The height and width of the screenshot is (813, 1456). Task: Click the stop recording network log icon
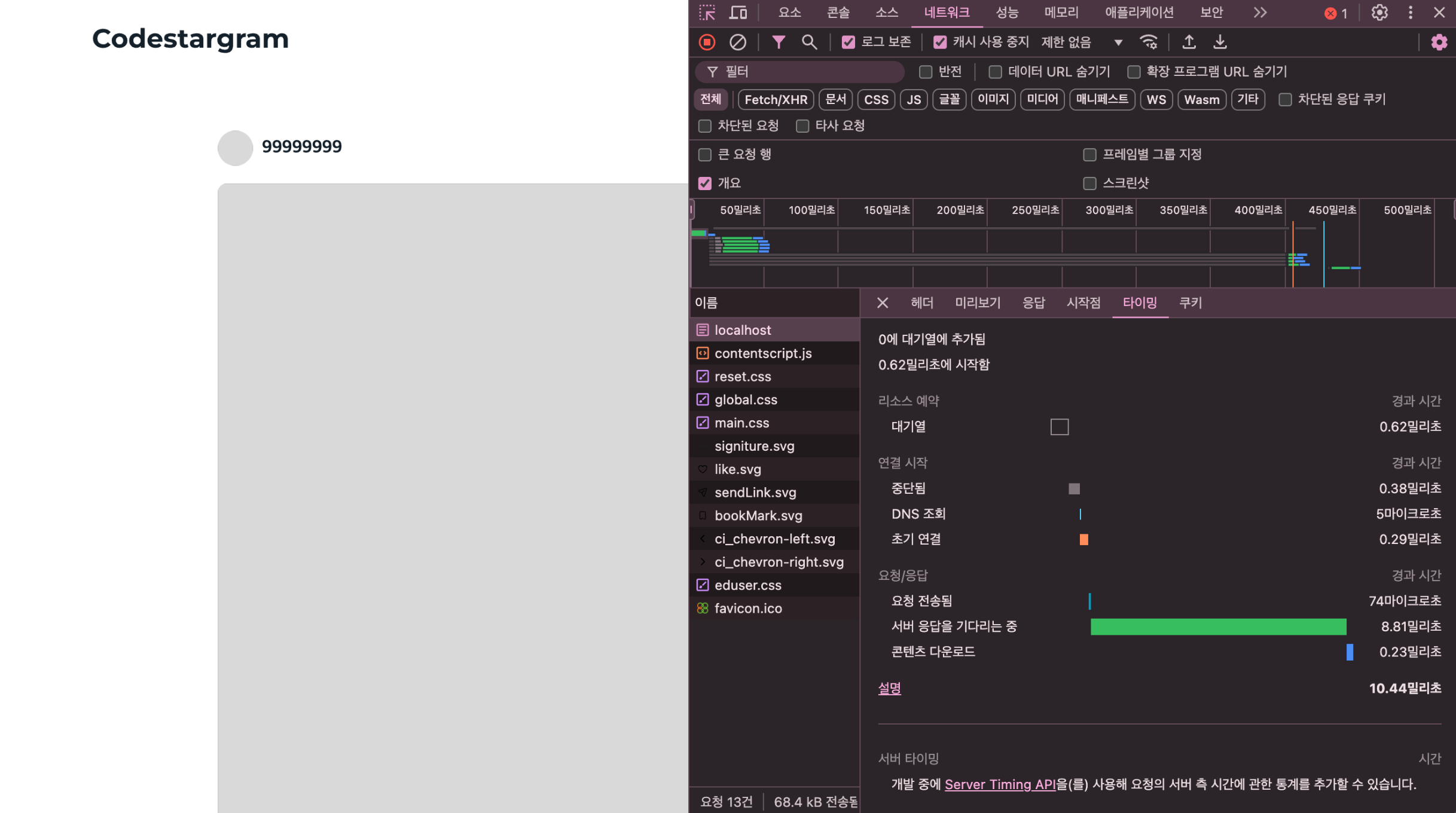[707, 42]
